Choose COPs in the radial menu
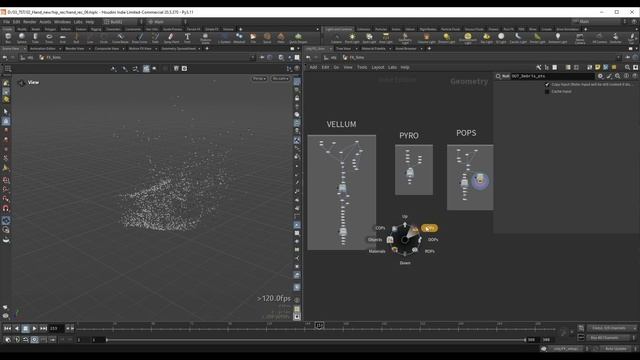The height and width of the screenshot is (360, 640). click(380, 228)
